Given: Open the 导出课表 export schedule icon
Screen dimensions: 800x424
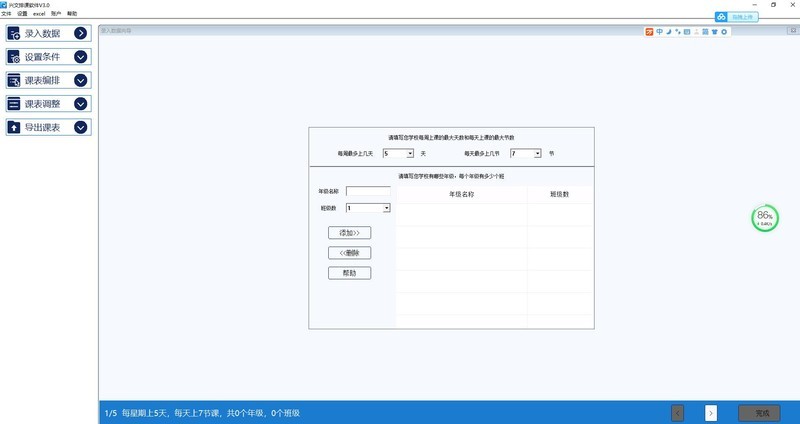Looking at the screenshot, I should pos(14,128).
